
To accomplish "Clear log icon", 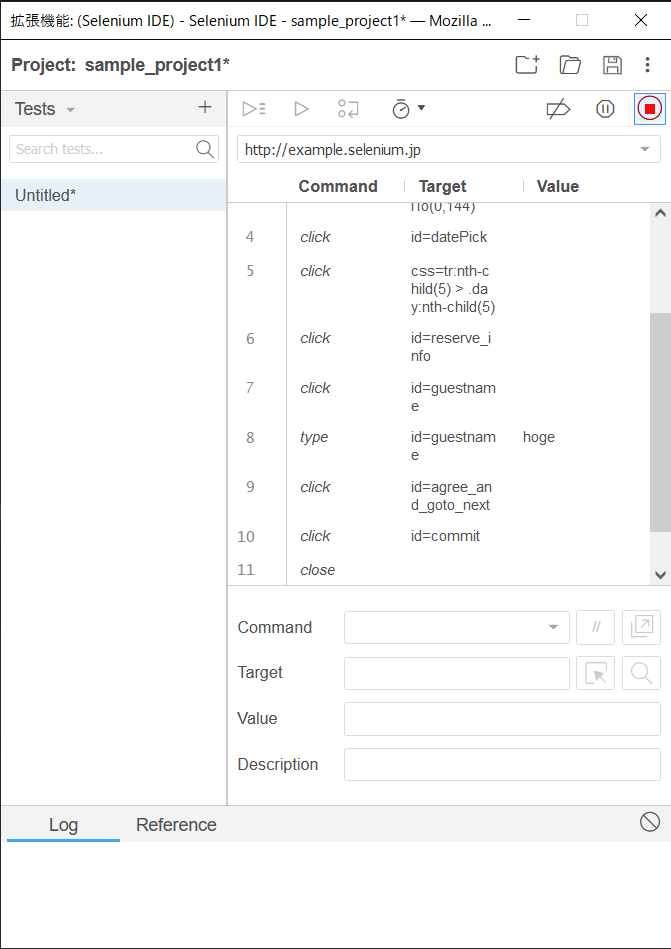I will pyautogui.click(x=650, y=822).
